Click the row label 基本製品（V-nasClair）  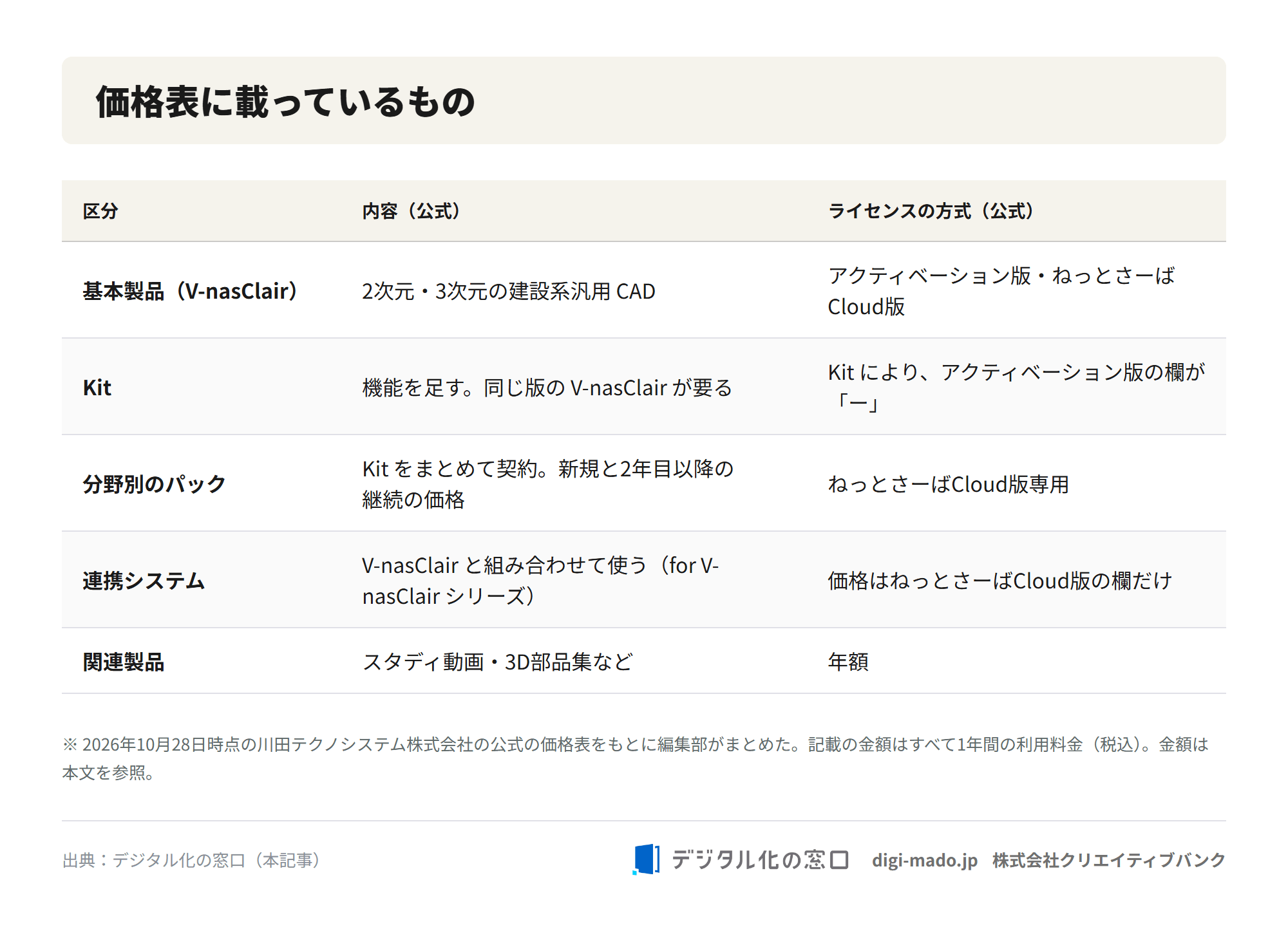click(x=191, y=291)
